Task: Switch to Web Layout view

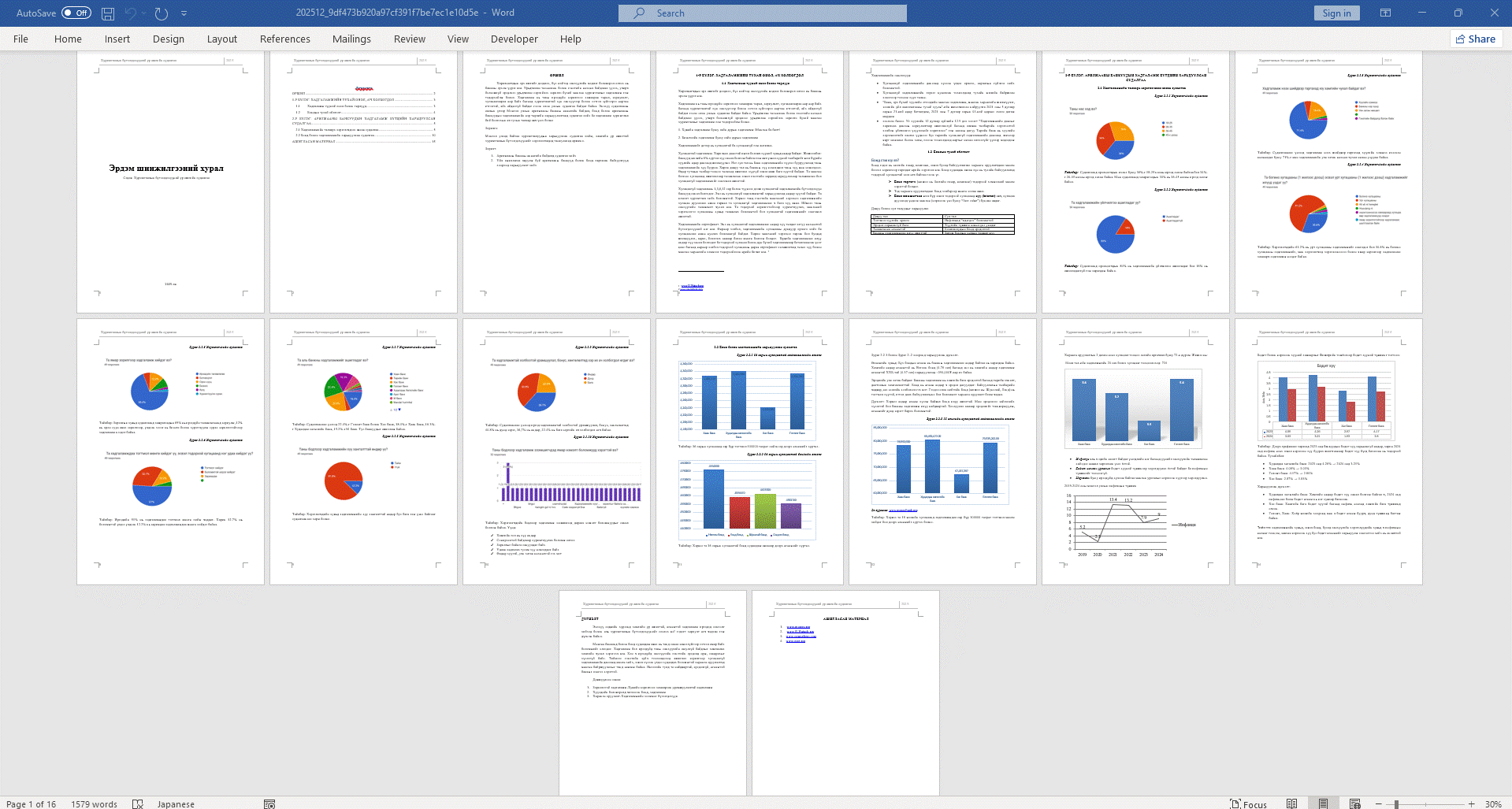Action: click(x=1354, y=803)
